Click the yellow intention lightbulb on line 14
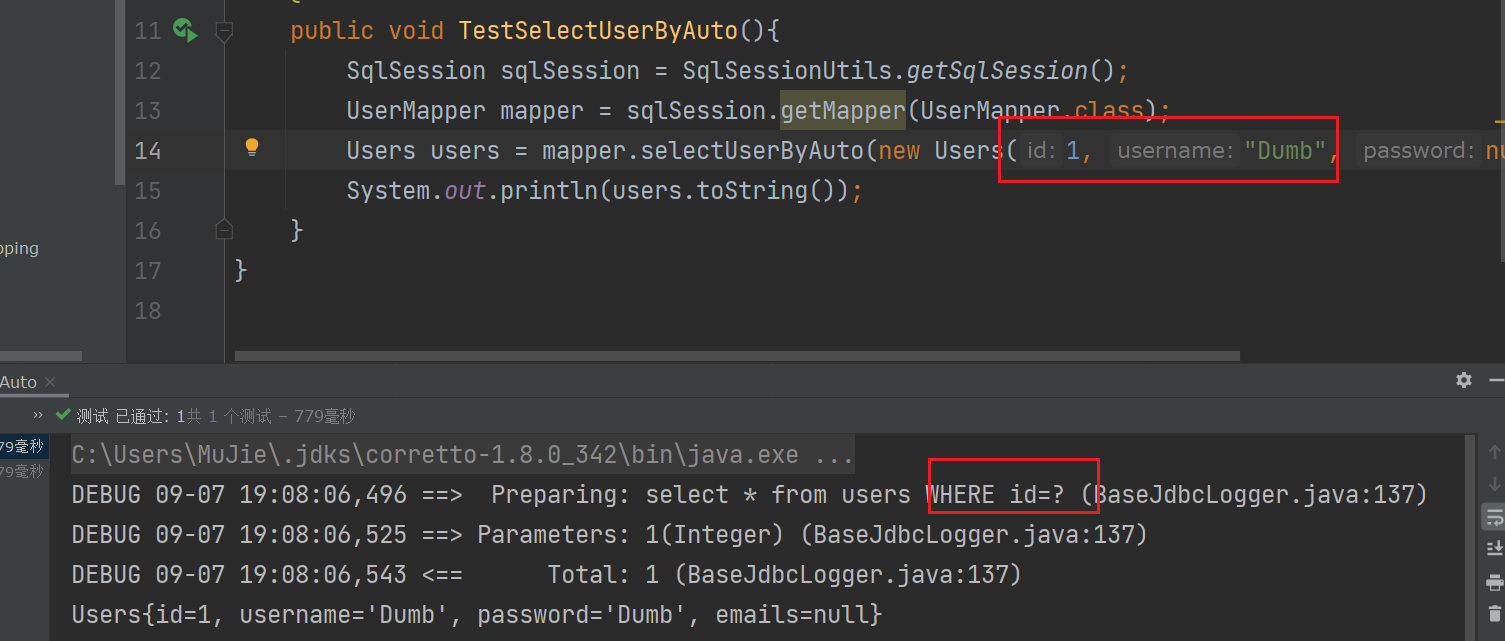 (x=252, y=148)
